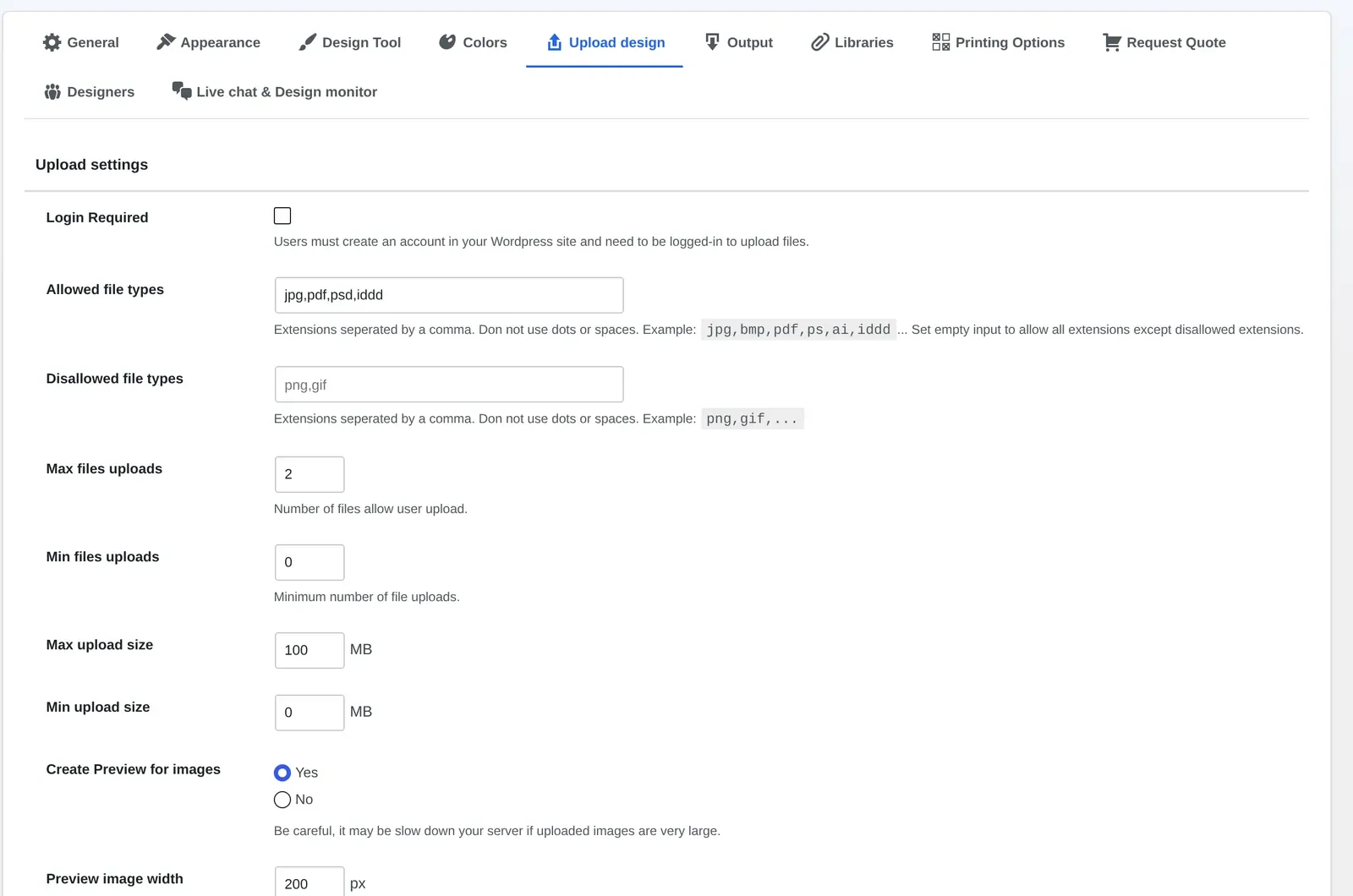Click the Live chat bubbles icon
The image size is (1353, 896).
pyautogui.click(x=182, y=90)
